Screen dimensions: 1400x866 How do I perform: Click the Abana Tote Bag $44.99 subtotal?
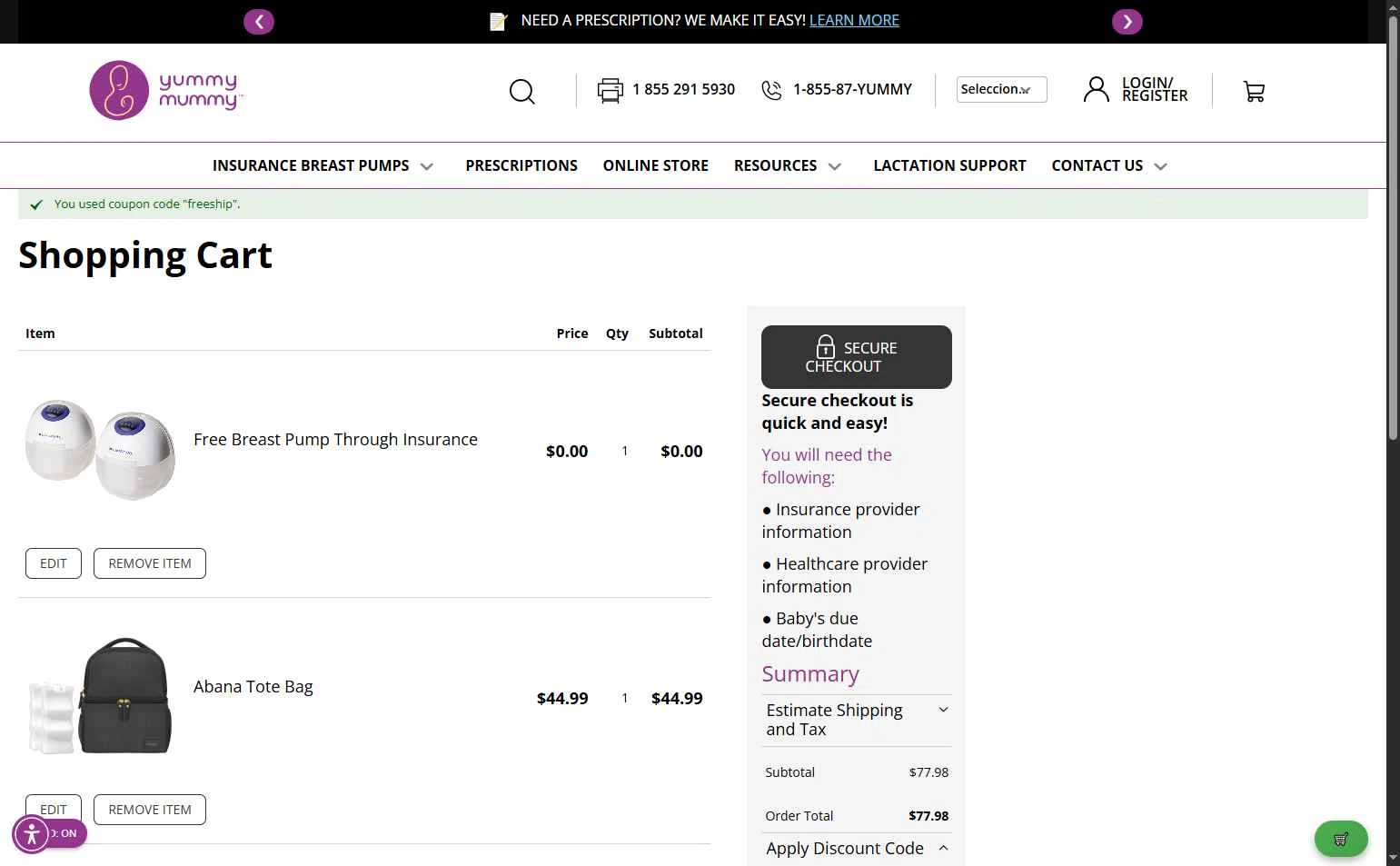click(677, 698)
